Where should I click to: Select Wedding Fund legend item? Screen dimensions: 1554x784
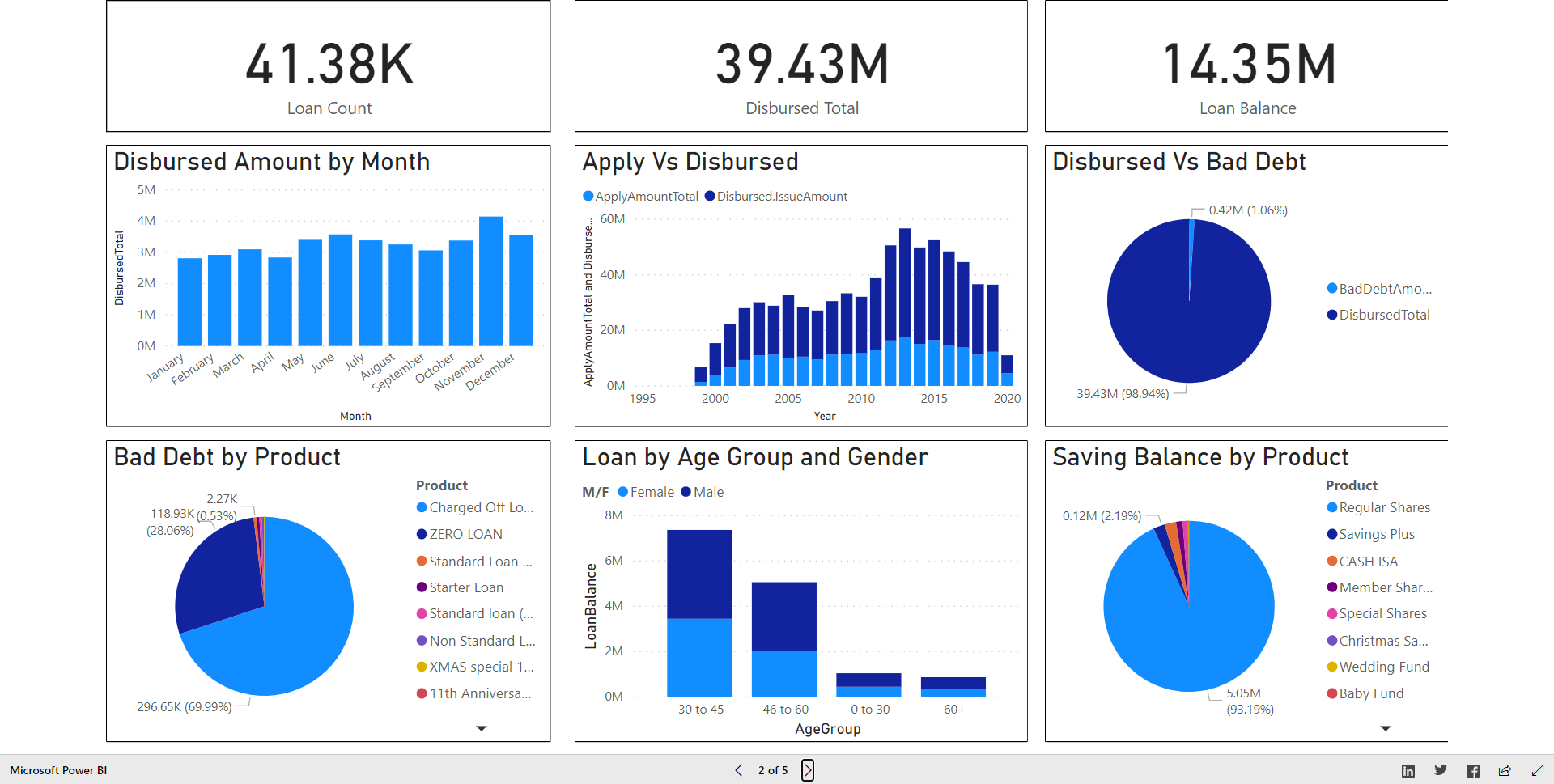click(1378, 667)
